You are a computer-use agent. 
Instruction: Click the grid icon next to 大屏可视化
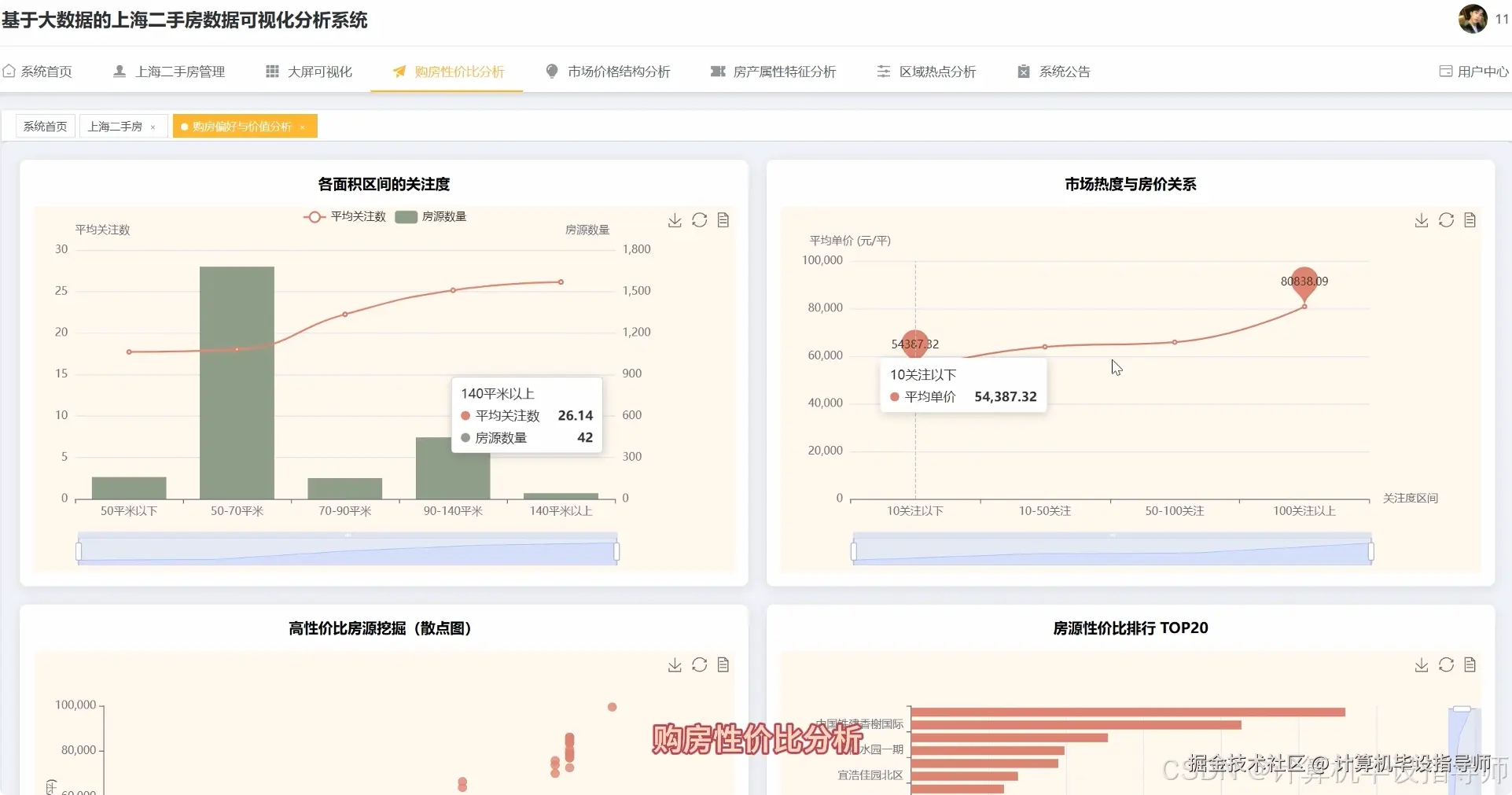272,71
